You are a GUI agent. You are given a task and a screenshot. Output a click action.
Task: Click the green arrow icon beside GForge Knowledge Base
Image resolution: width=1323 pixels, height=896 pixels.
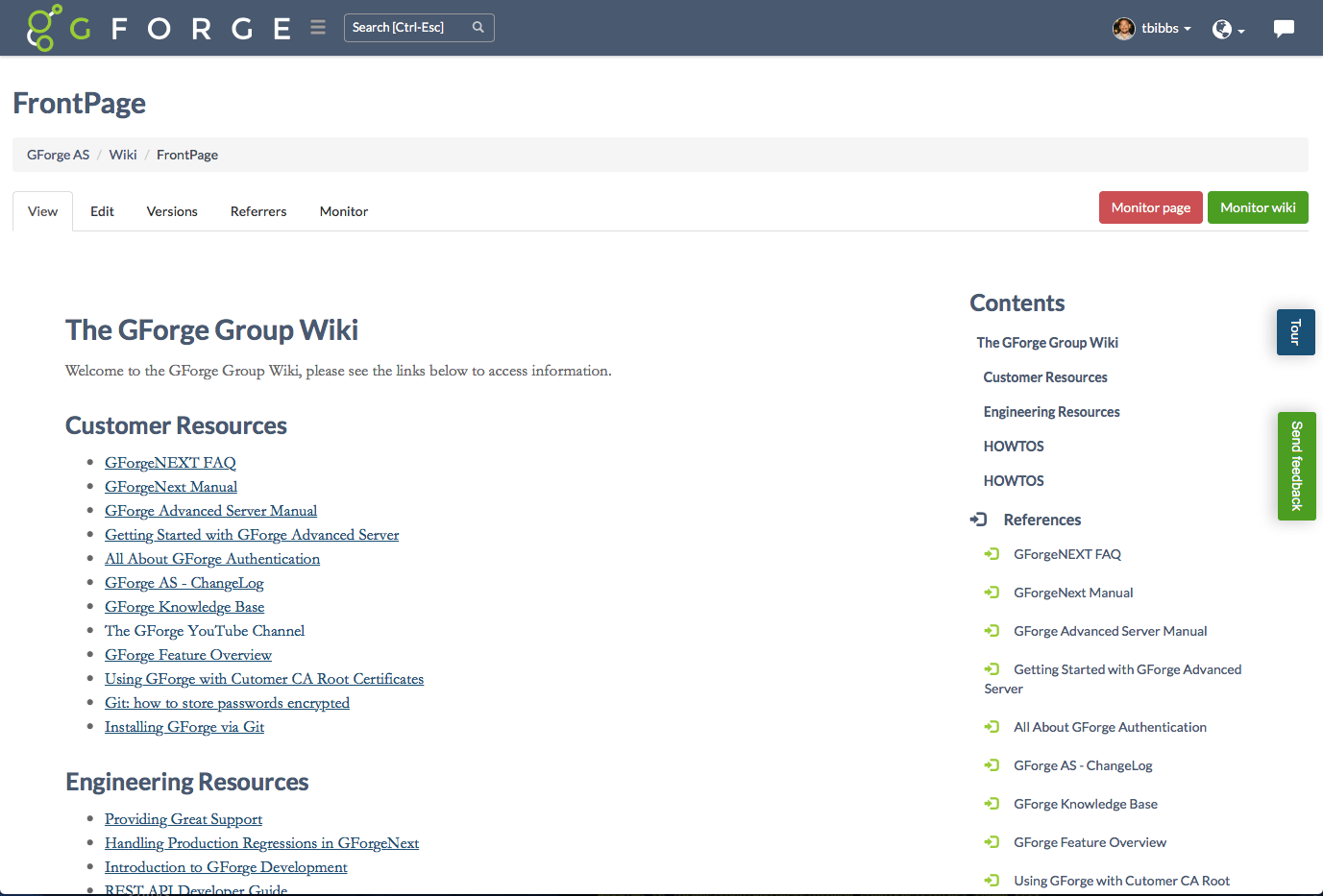991,803
